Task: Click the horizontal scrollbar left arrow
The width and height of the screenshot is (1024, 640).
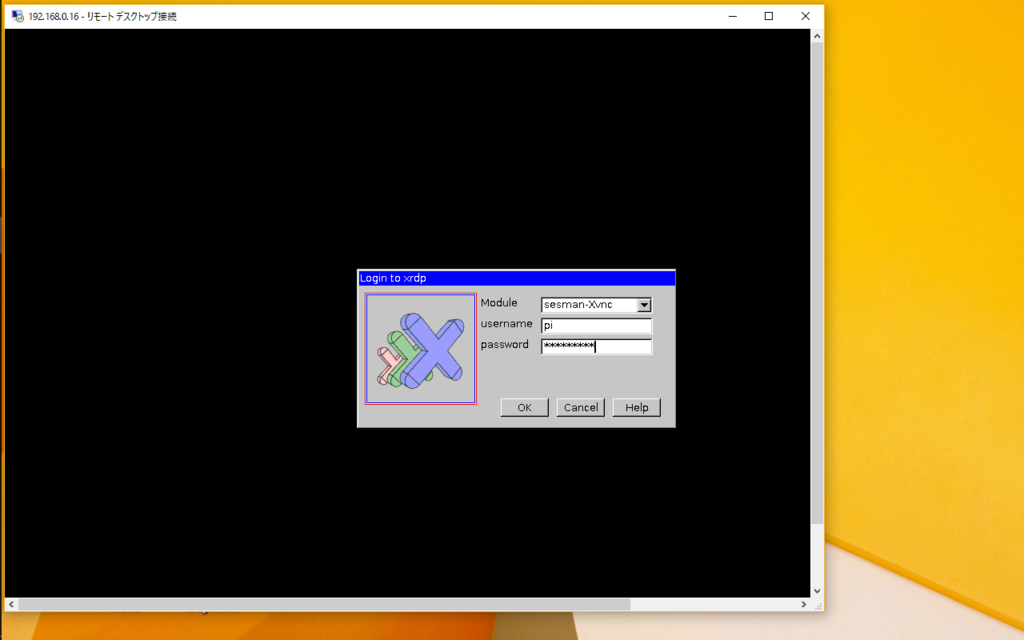Action: (11, 605)
